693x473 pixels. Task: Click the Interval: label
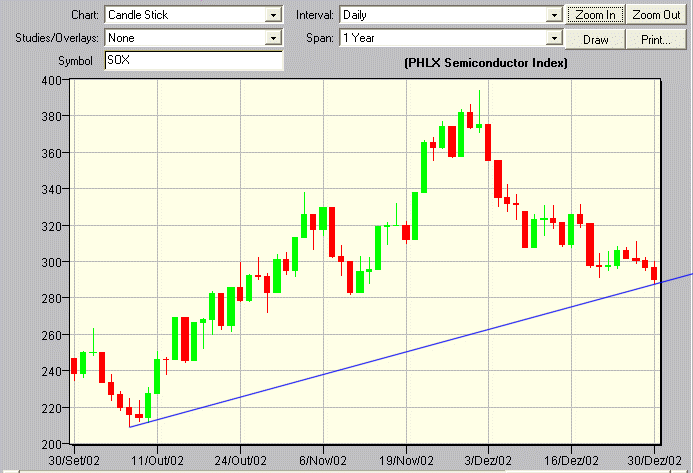(x=315, y=15)
